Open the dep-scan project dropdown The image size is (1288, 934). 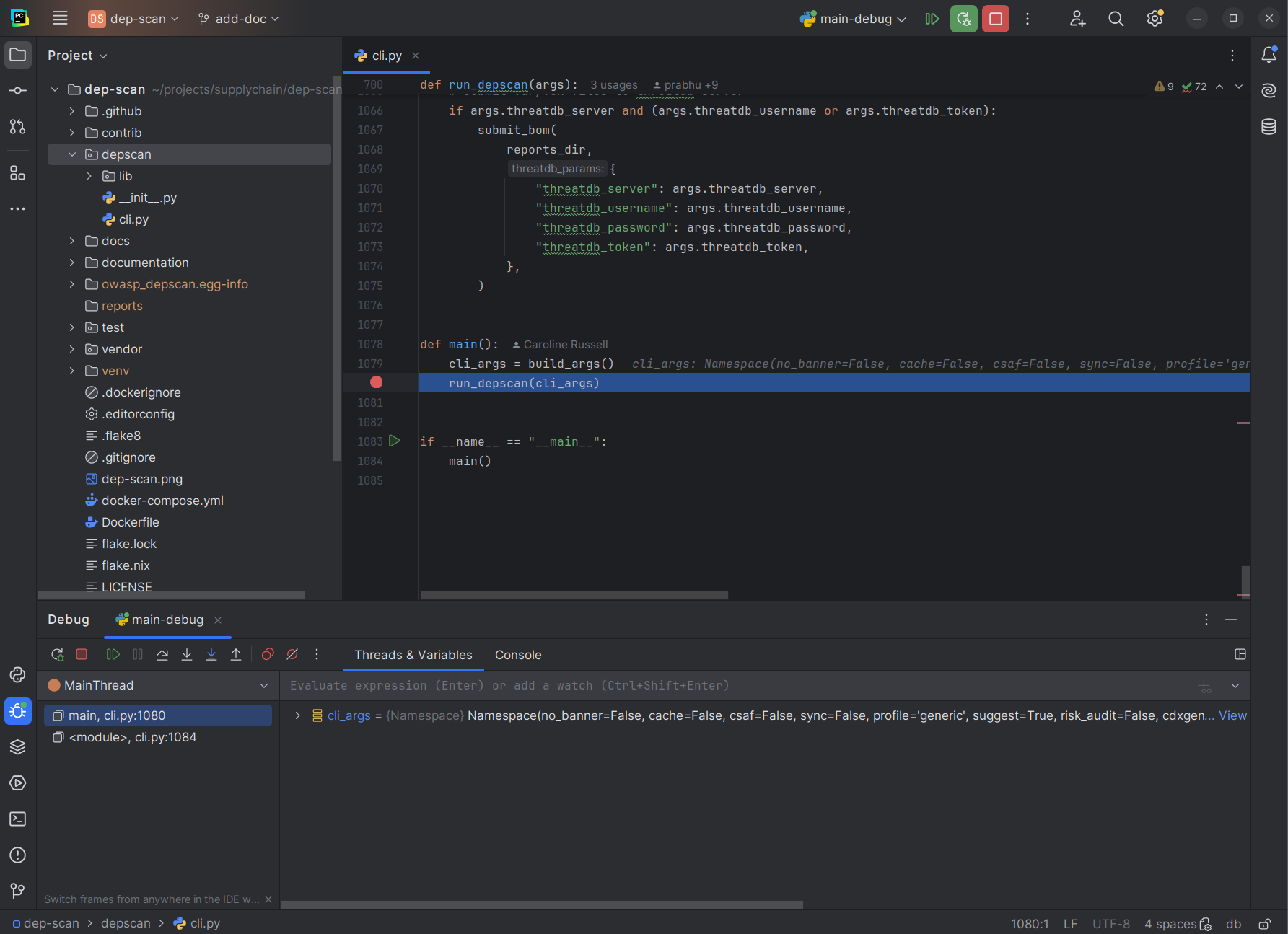click(x=133, y=19)
